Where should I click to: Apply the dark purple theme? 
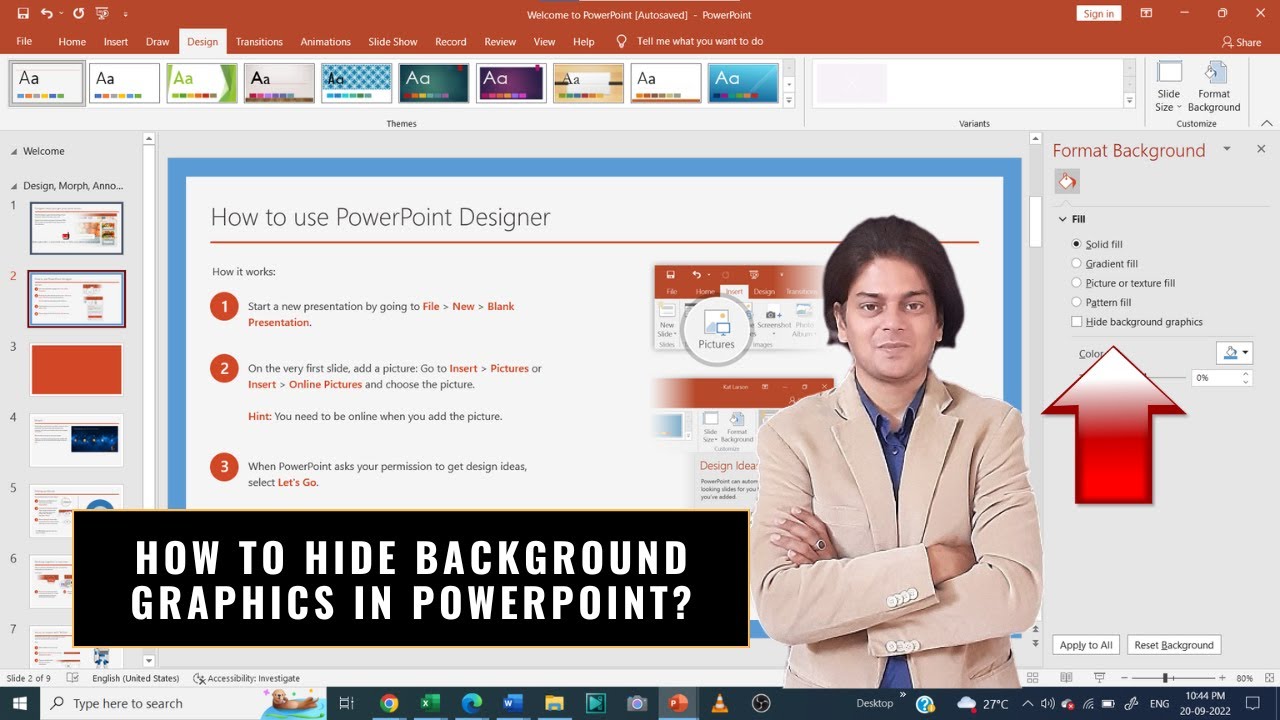[511, 83]
